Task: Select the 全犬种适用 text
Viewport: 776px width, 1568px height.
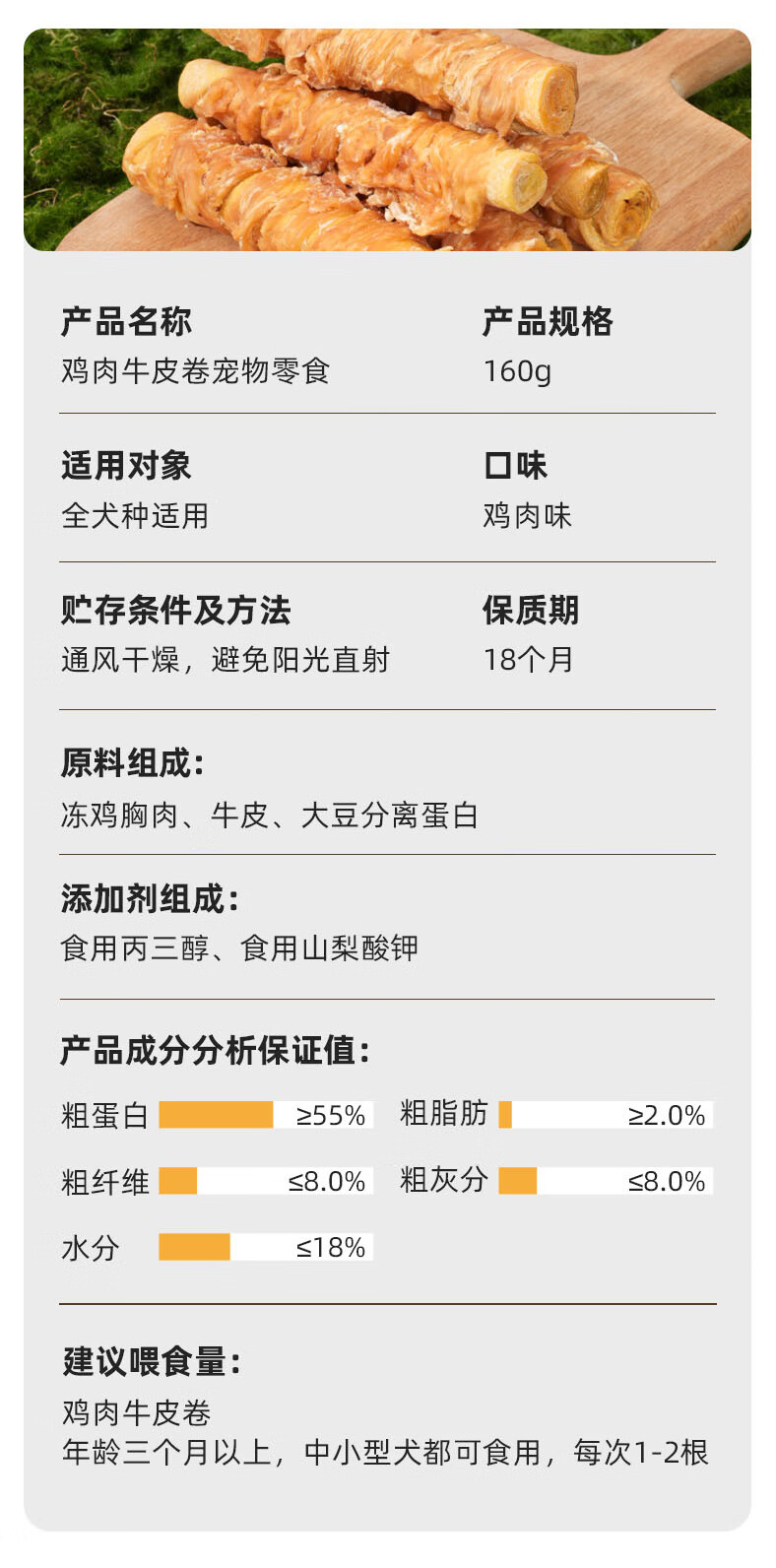Action: [135, 515]
